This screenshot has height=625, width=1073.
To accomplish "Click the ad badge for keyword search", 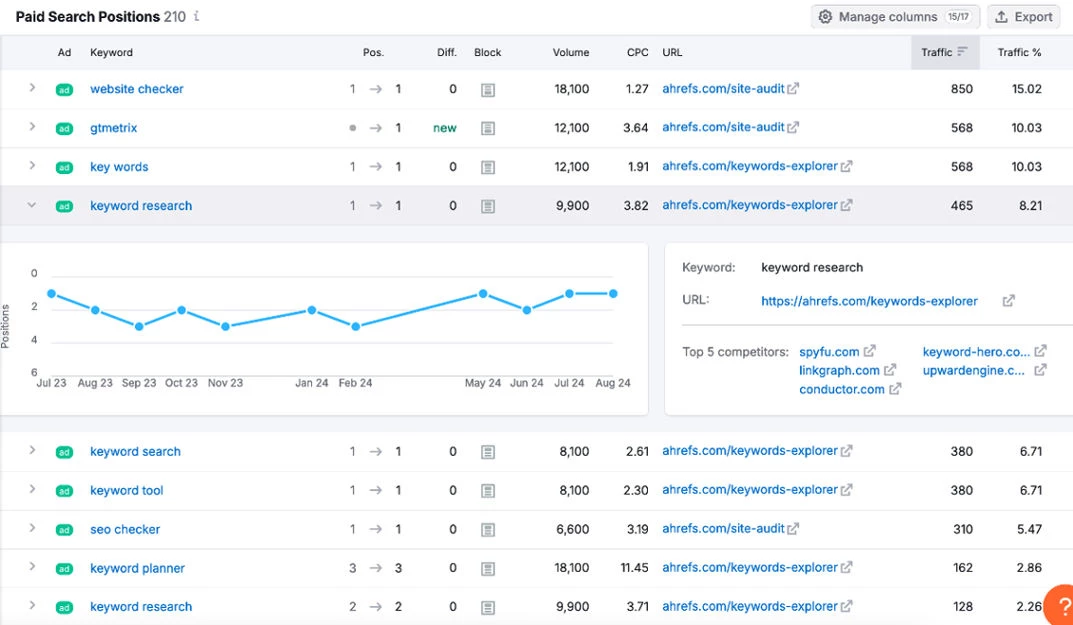I will 64,452.
